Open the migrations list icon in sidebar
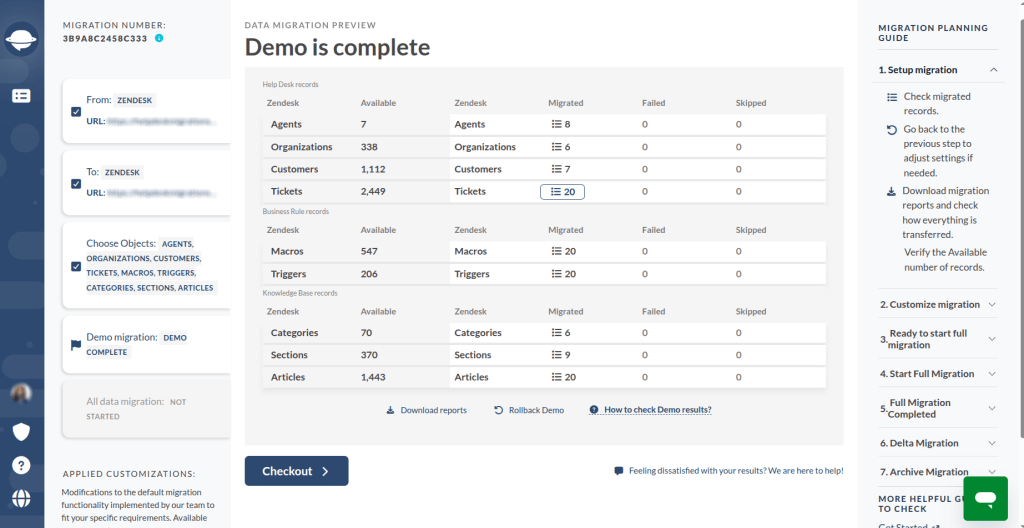Screen dimensions: 1024x528 22,96
